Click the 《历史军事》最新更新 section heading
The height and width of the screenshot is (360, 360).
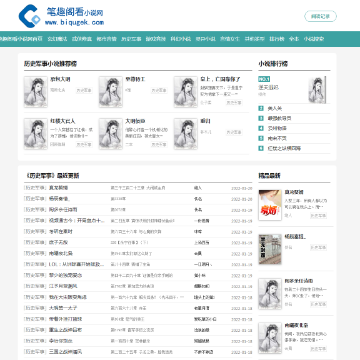click(52, 176)
